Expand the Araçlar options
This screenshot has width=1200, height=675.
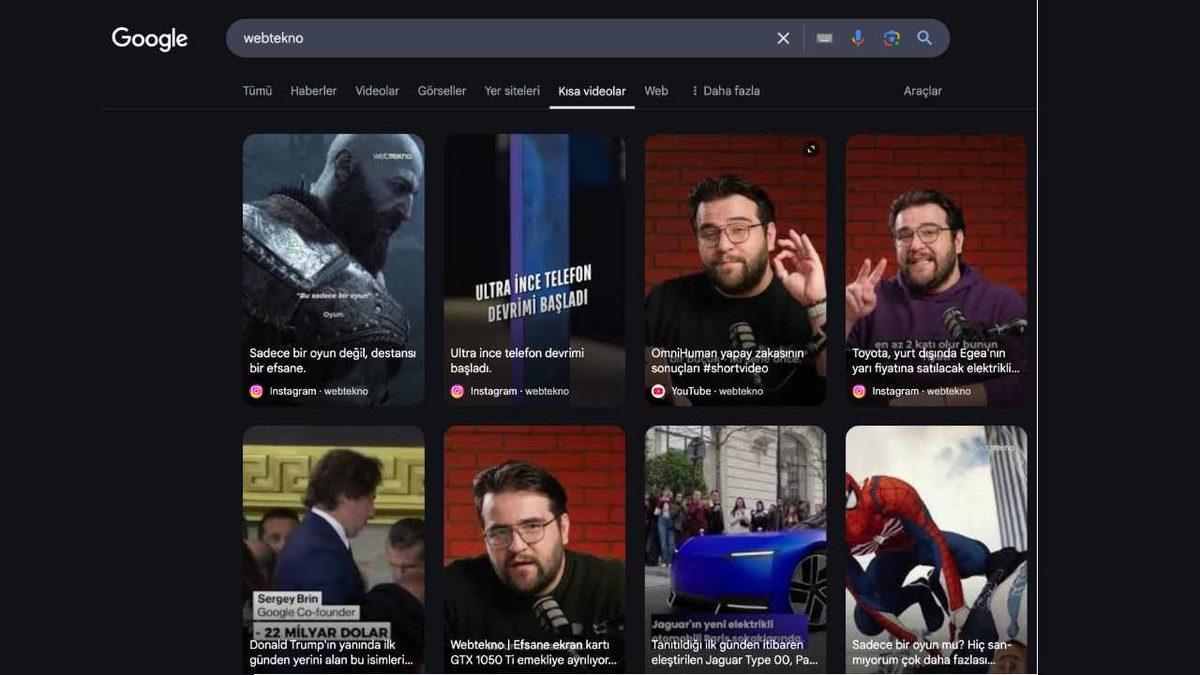pos(918,90)
